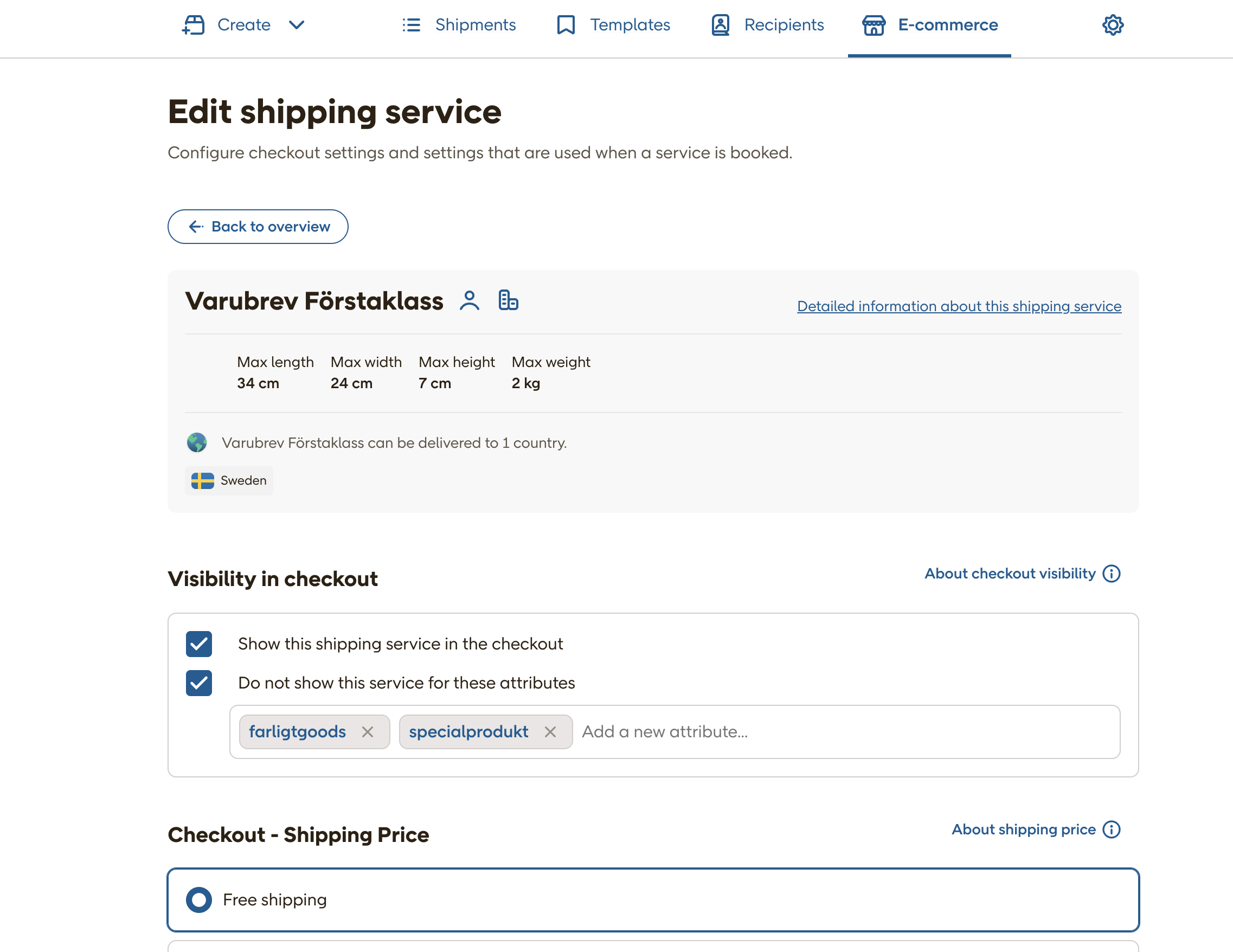Expand the Create dropdown chevron
The height and width of the screenshot is (952, 1233).
[x=297, y=25]
